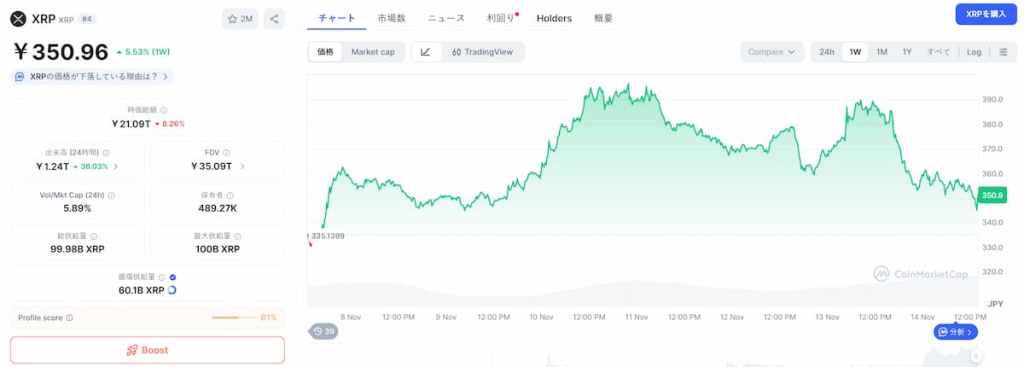This screenshot has width=1024, height=367.
Task: Select 1Y time range
Action: pyautogui.click(x=907, y=52)
